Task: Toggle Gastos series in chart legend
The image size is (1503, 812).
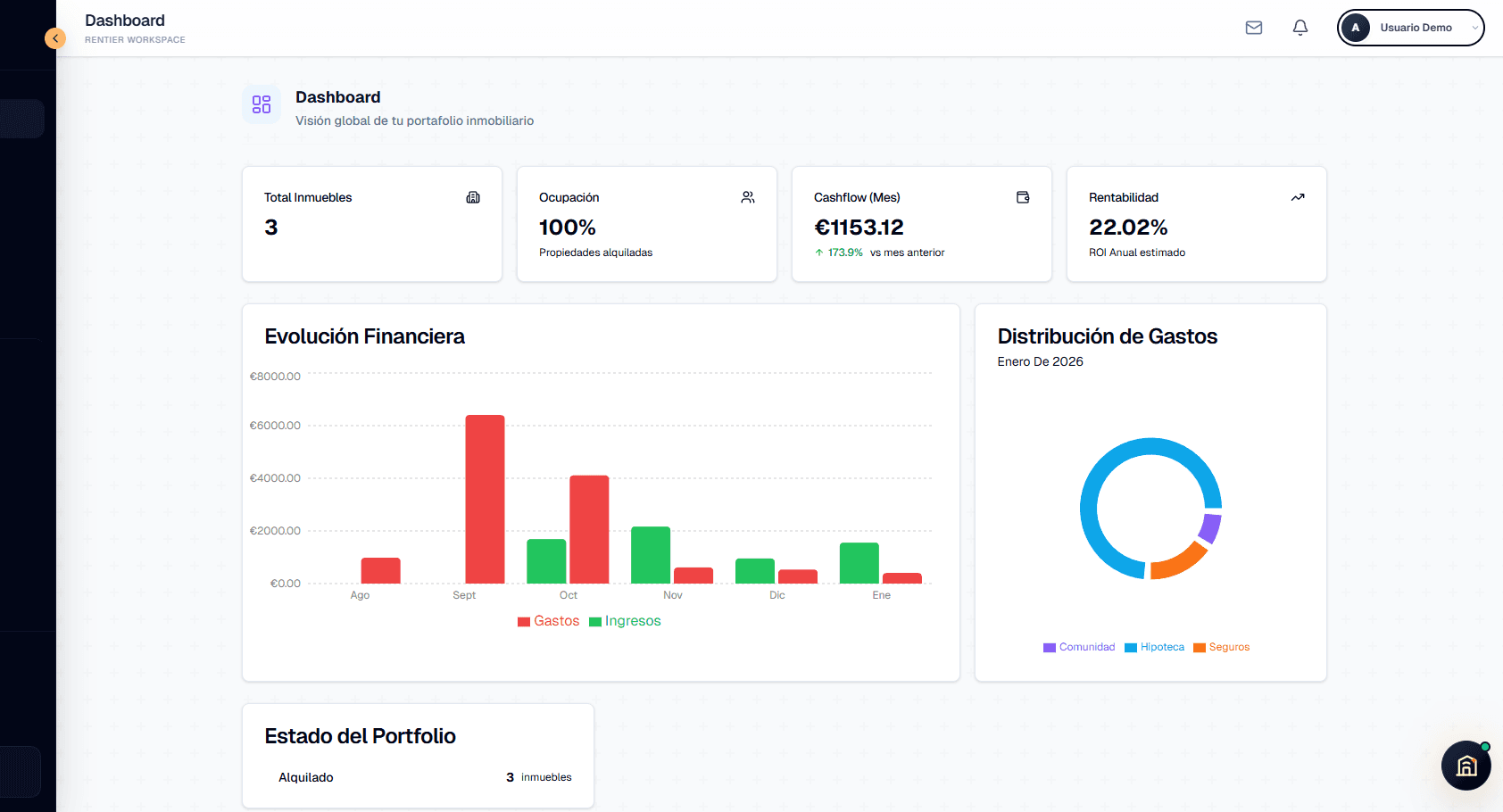Action: pyautogui.click(x=548, y=621)
